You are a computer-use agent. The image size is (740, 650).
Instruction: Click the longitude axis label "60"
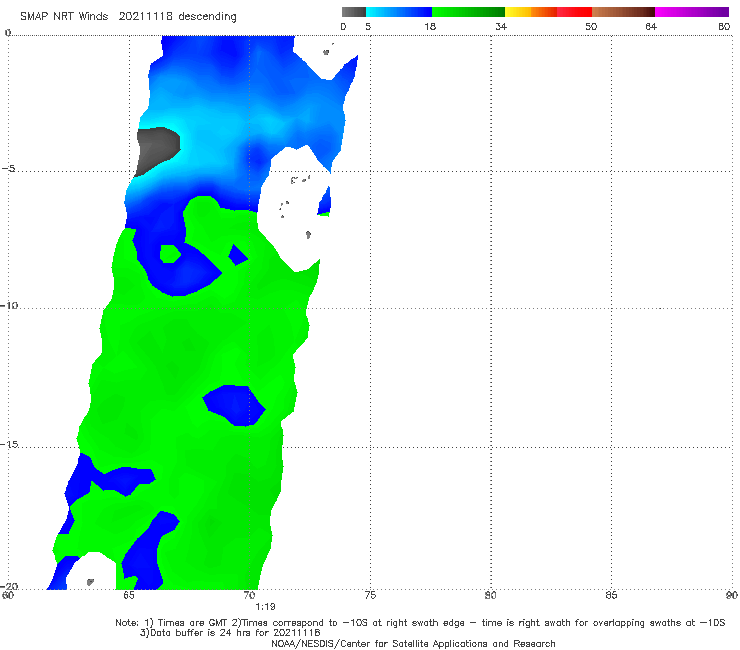(8, 595)
